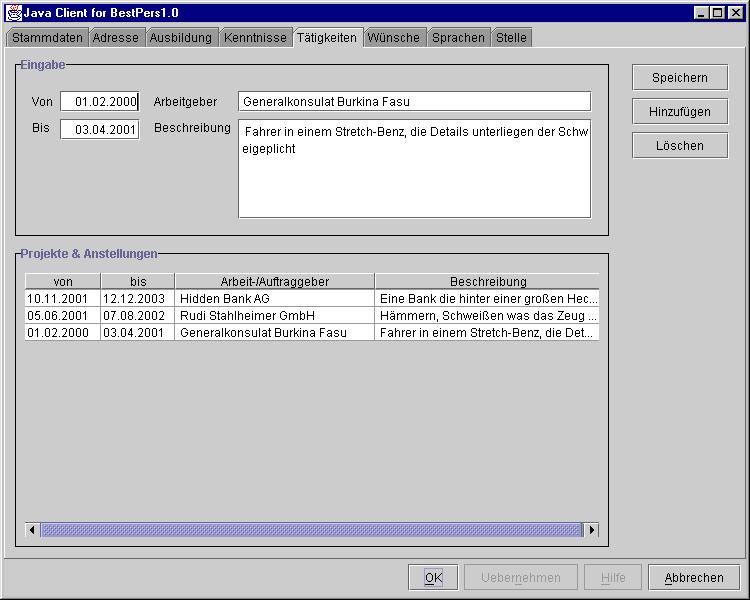Switch to the Adresse tab
750x600 pixels.
click(116, 37)
